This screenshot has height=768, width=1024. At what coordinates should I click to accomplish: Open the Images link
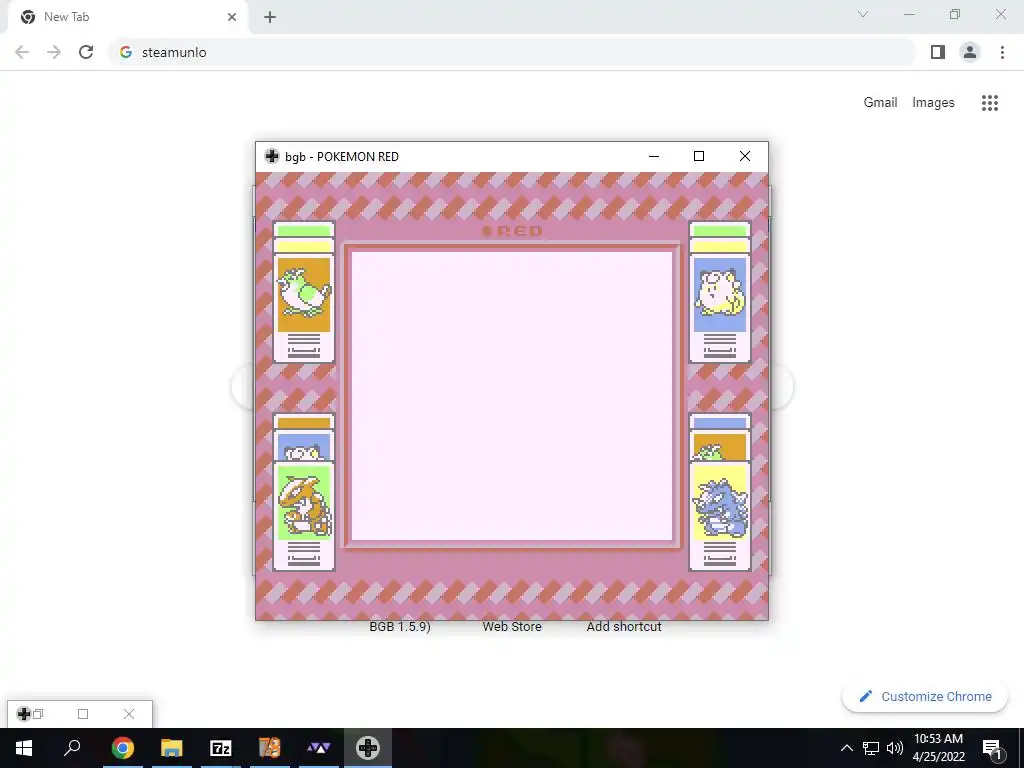pyautogui.click(x=933, y=103)
